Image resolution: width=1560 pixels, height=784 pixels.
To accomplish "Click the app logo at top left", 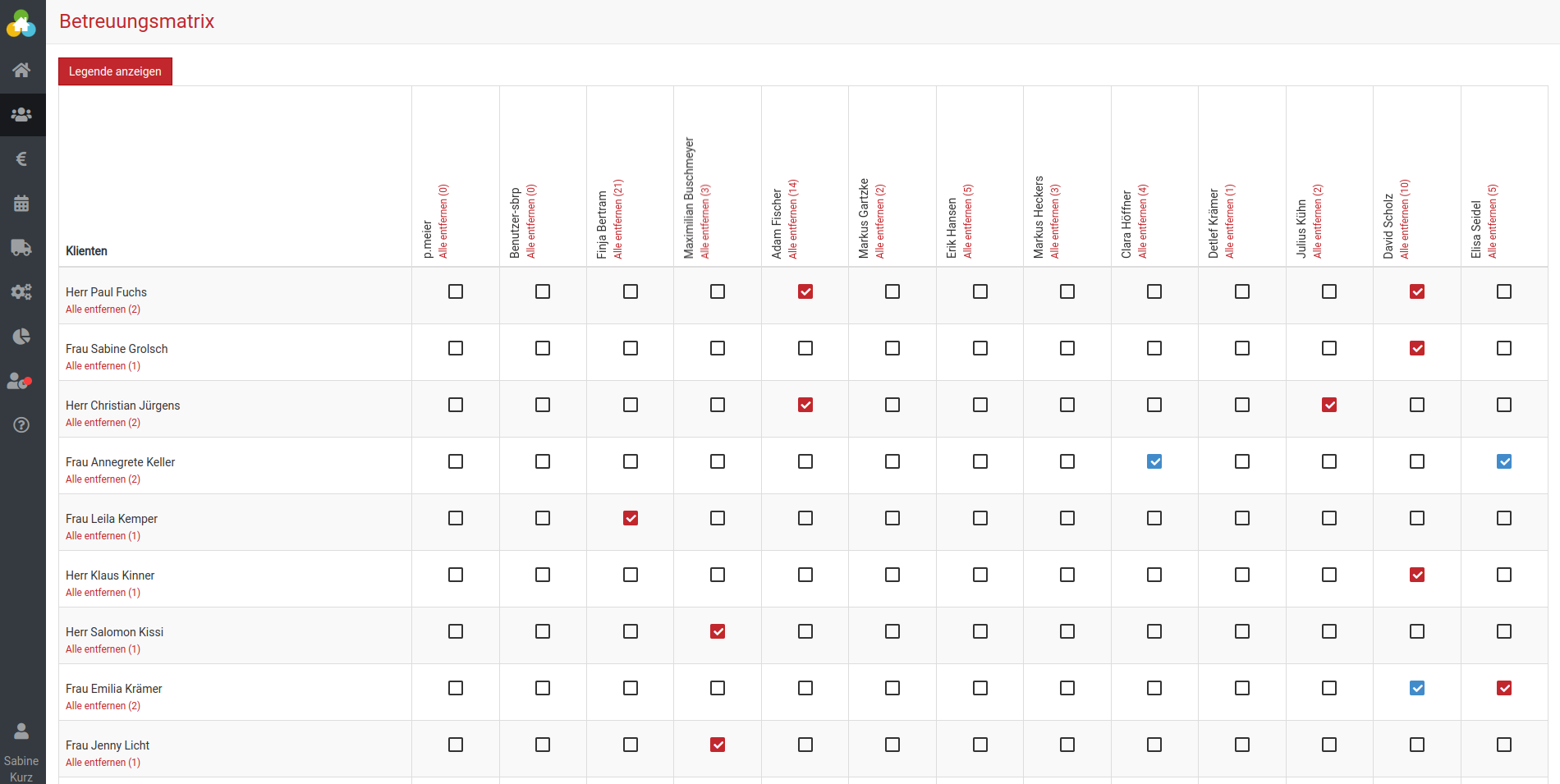I will [x=21, y=23].
